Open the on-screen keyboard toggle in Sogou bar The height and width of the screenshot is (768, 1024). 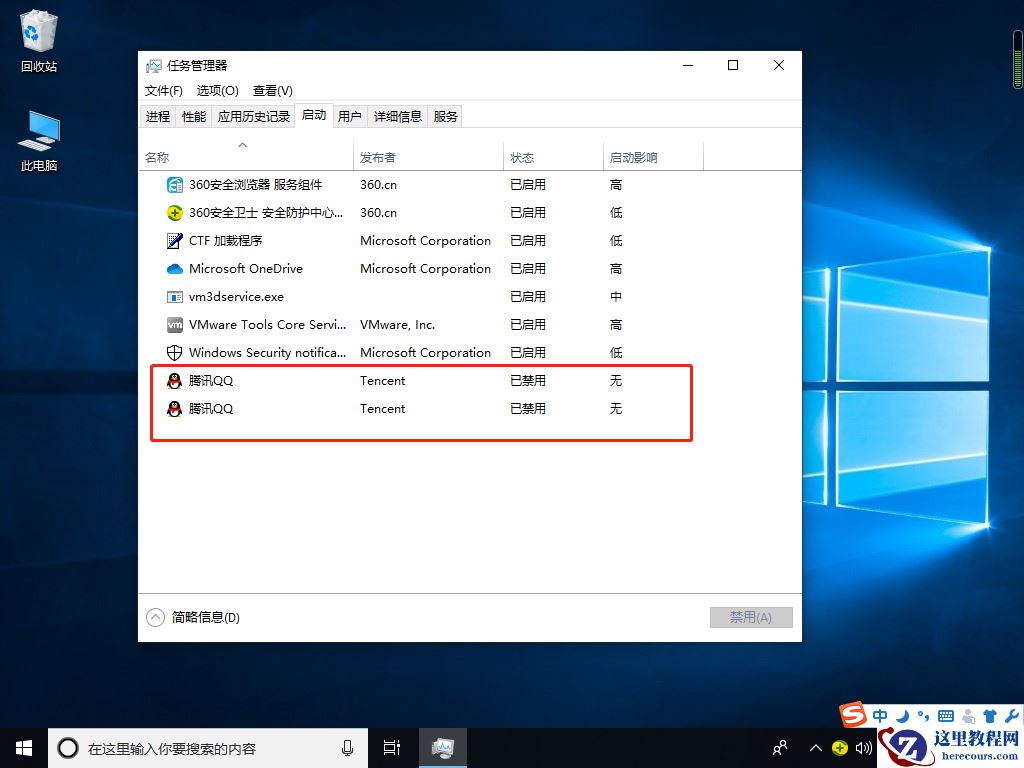[x=945, y=716]
